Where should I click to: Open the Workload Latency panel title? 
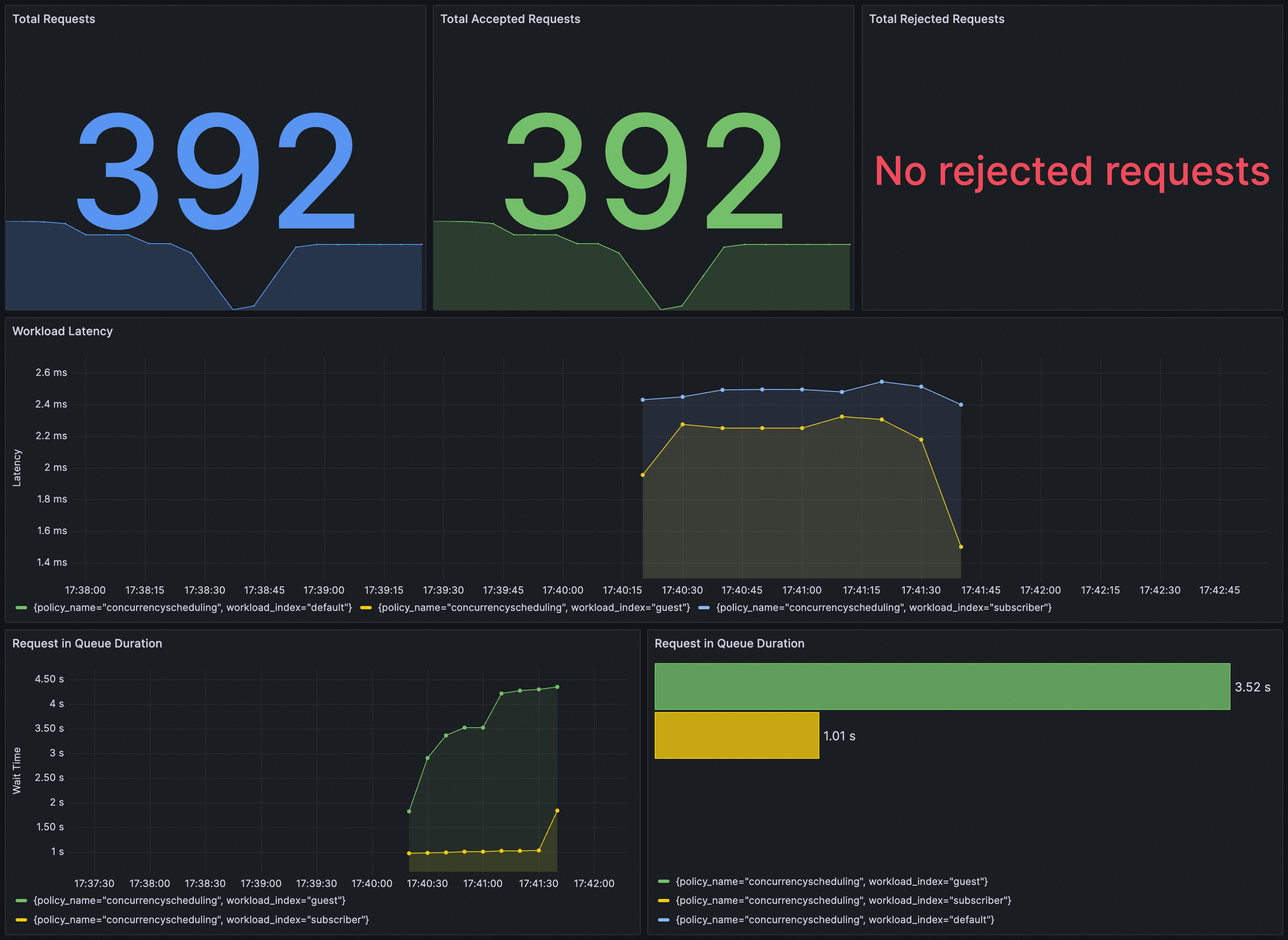click(x=62, y=331)
